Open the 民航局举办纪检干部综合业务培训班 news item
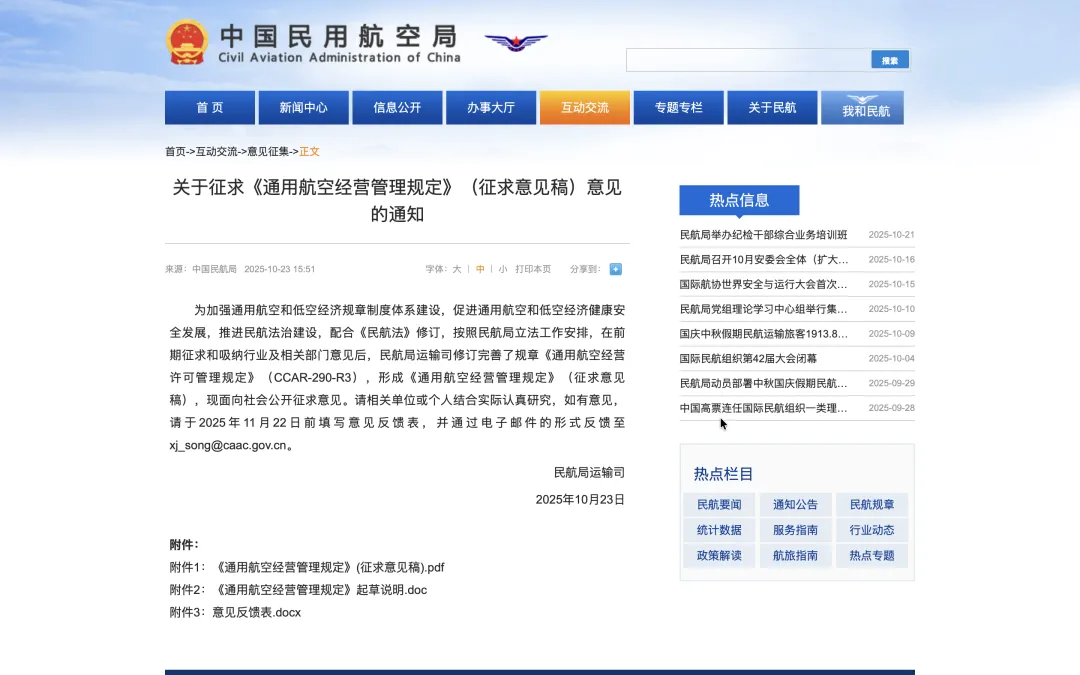Viewport: 1080px width, 675px height. point(761,234)
